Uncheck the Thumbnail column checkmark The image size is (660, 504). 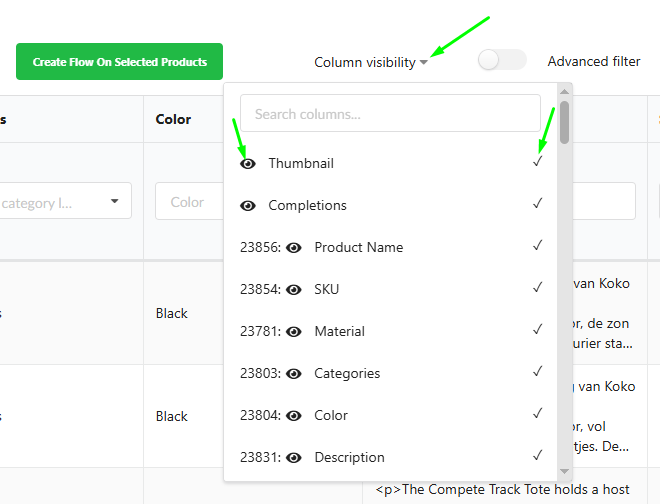point(538,161)
